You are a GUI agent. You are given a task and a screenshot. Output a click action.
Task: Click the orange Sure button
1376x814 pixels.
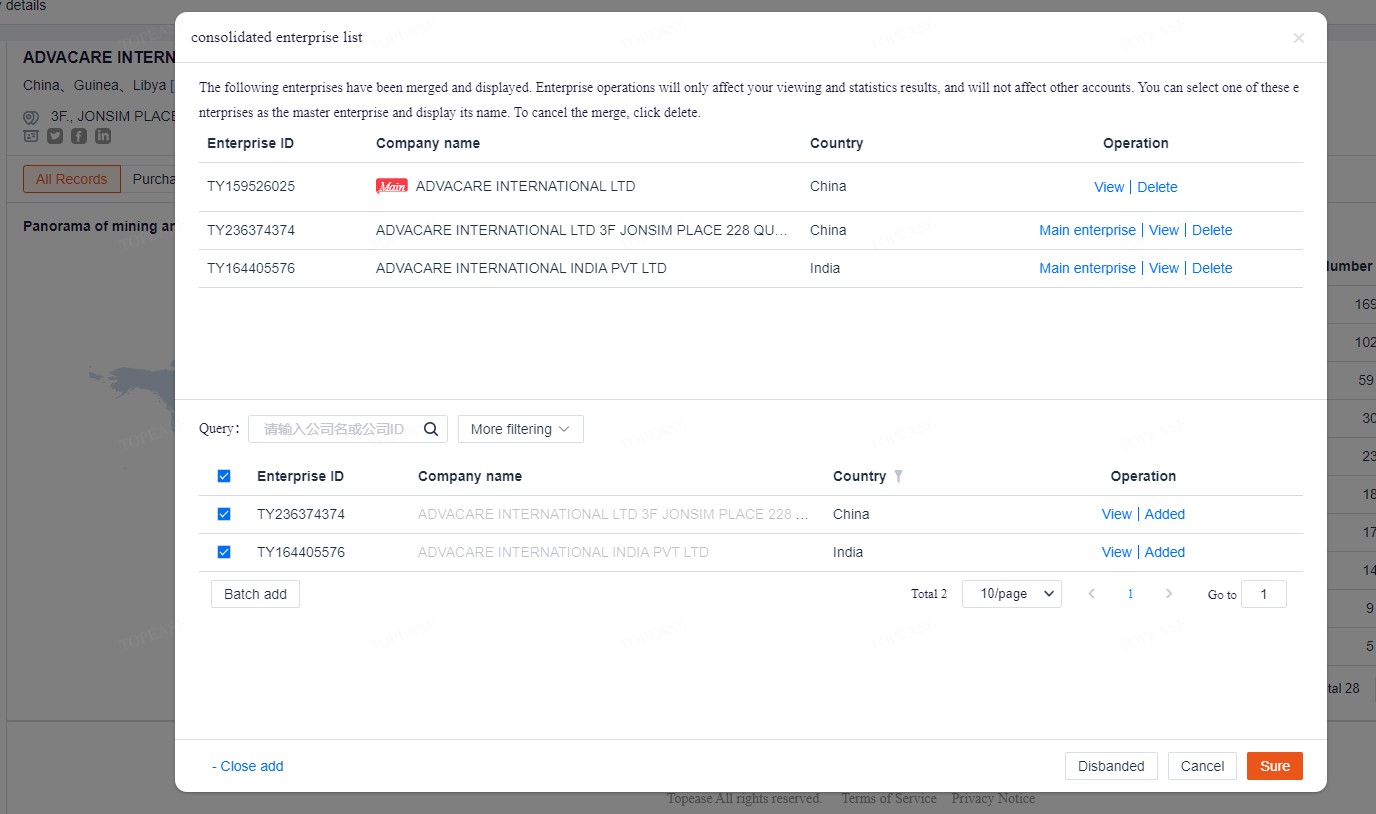(1275, 766)
